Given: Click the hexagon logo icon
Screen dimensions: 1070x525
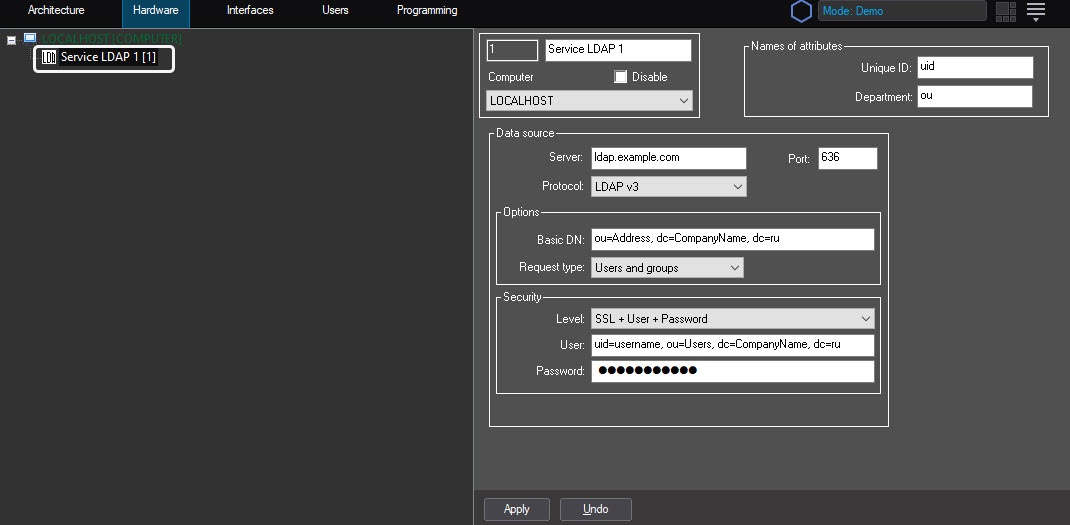Looking at the screenshot, I should click(x=801, y=11).
